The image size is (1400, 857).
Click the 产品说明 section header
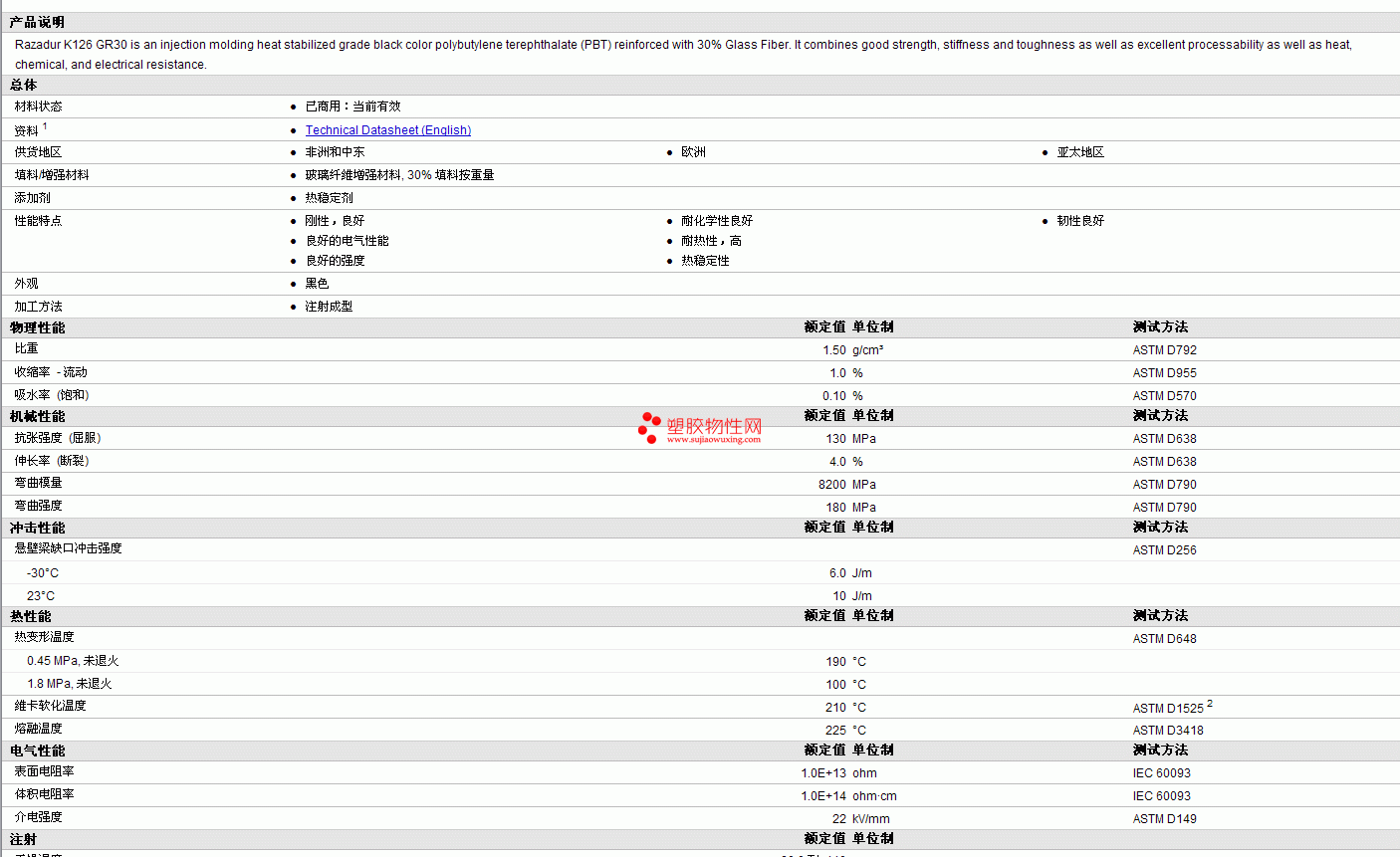pos(38,22)
